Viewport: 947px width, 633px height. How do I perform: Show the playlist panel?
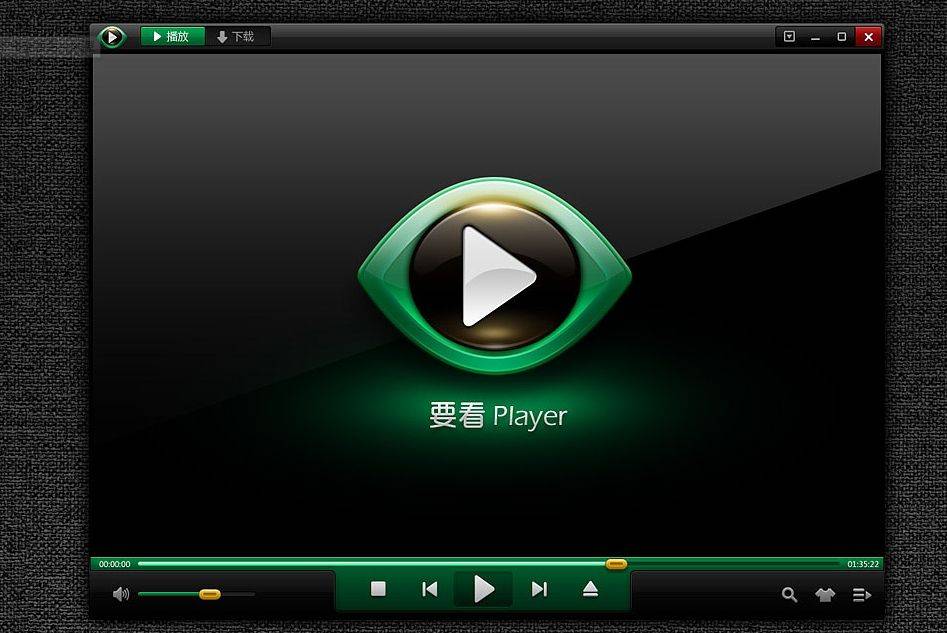[862, 595]
